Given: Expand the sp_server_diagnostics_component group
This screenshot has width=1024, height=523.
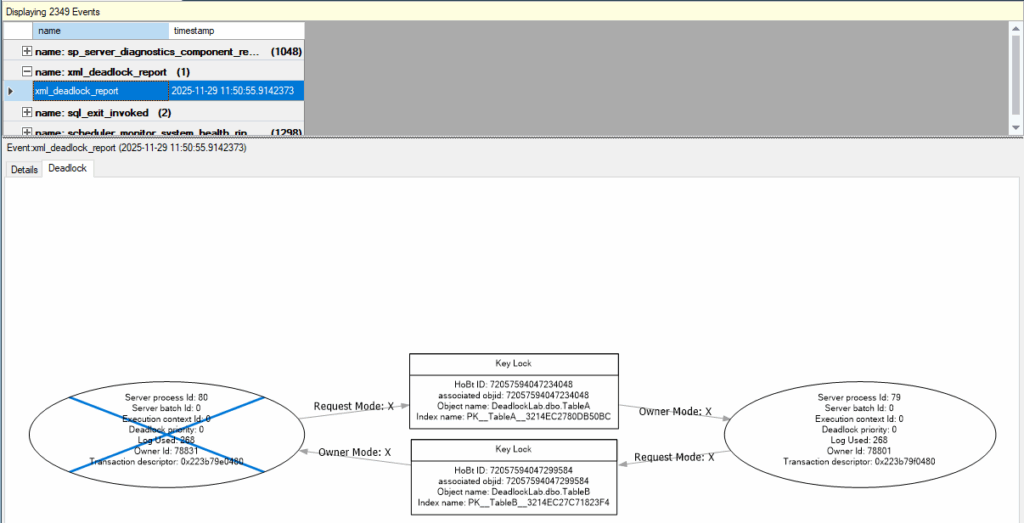Looking at the screenshot, I should [26, 51].
